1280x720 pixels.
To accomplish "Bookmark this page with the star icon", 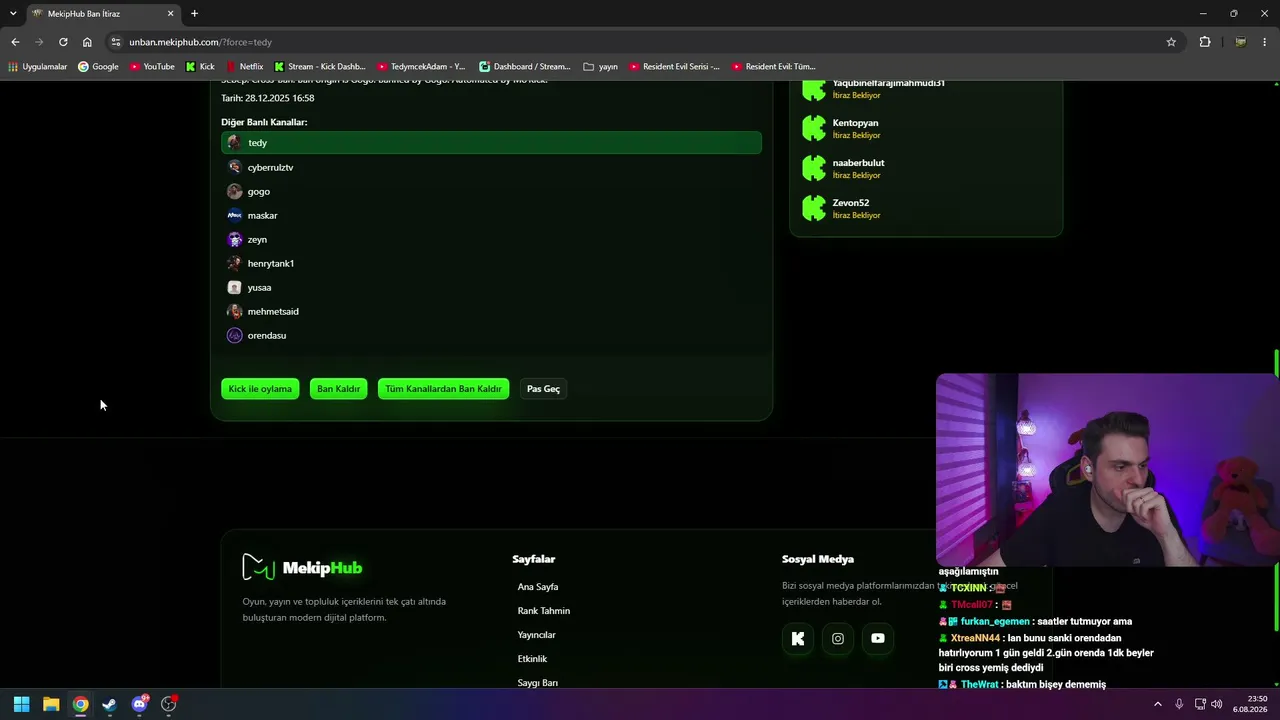I will point(1171,42).
